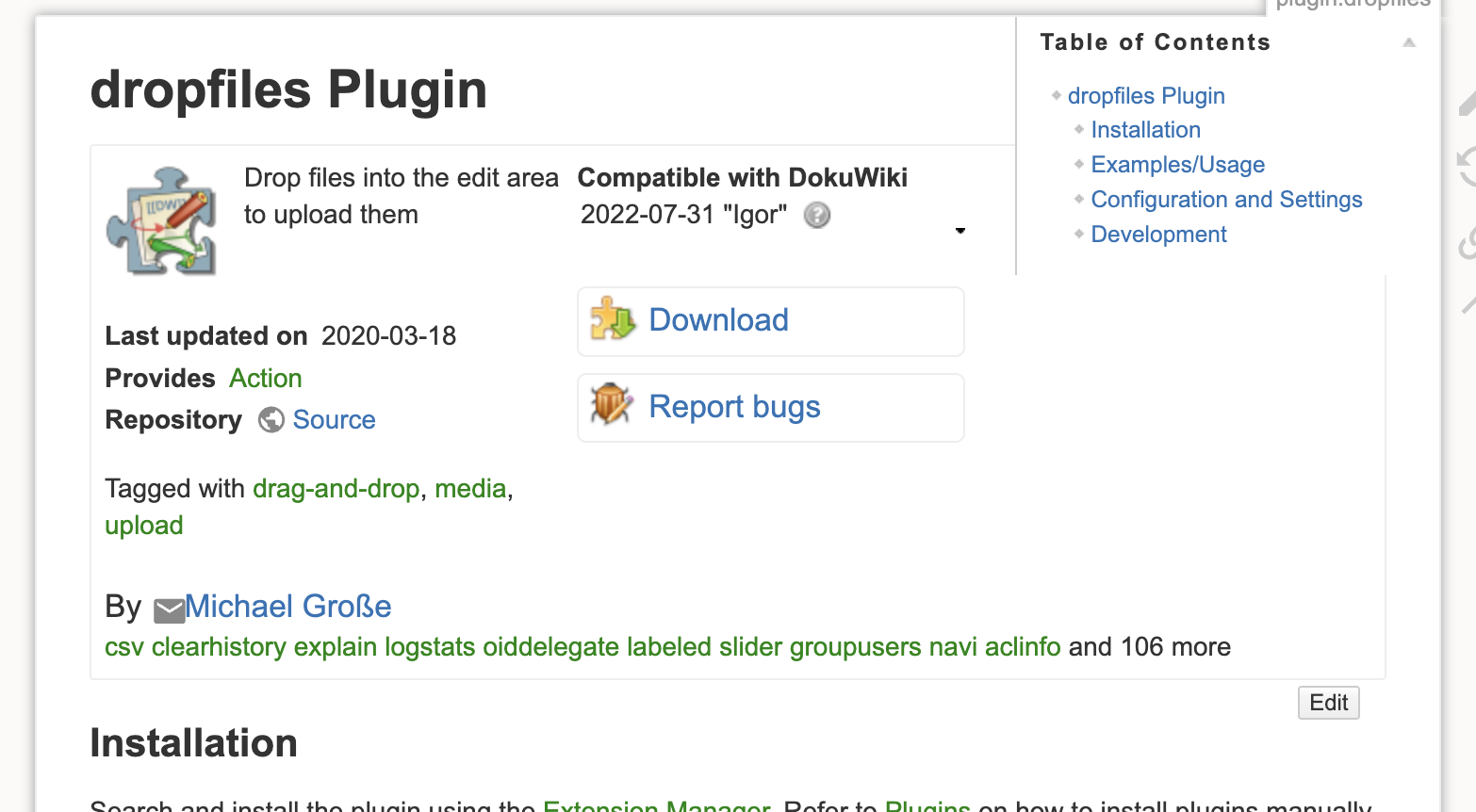Click the bug icon beside Report bugs

[x=612, y=406]
